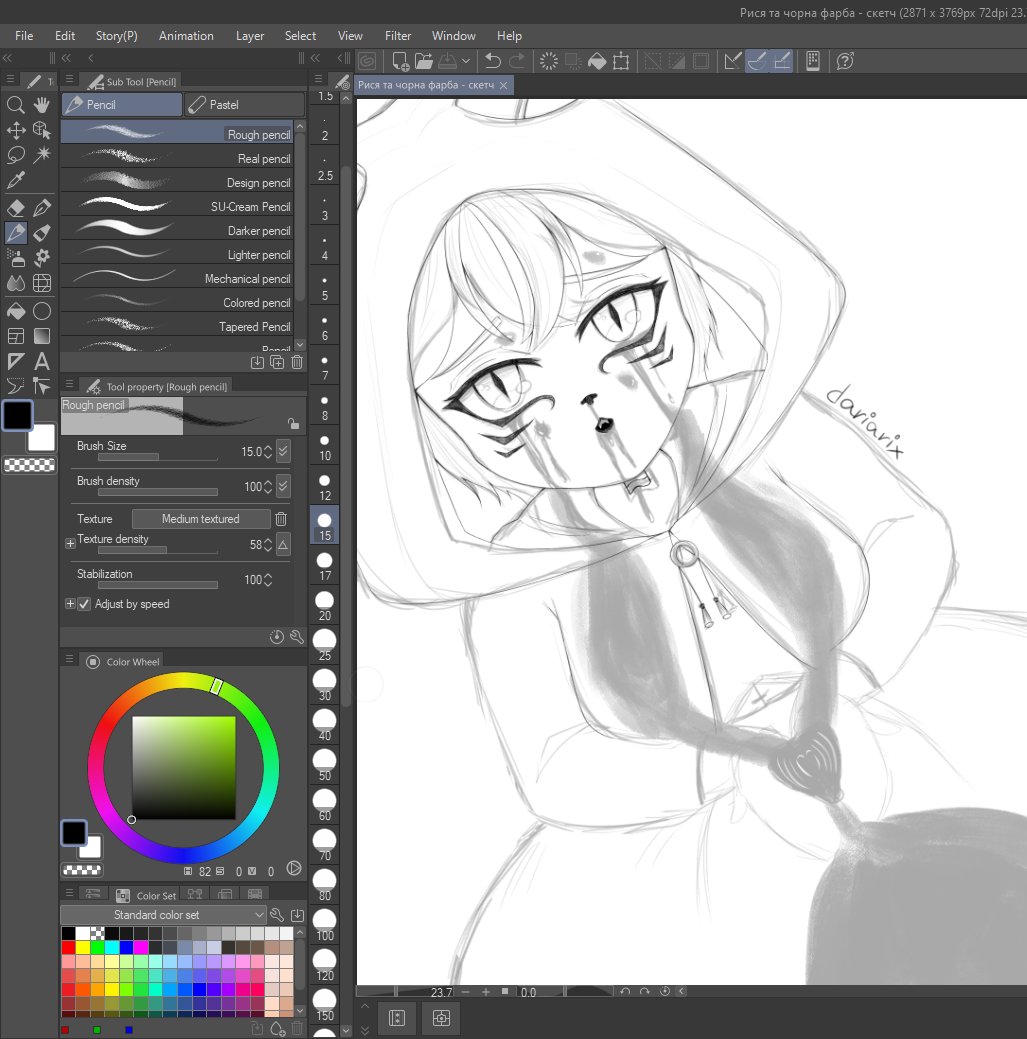Select brush size preset 50

point(325,765)
